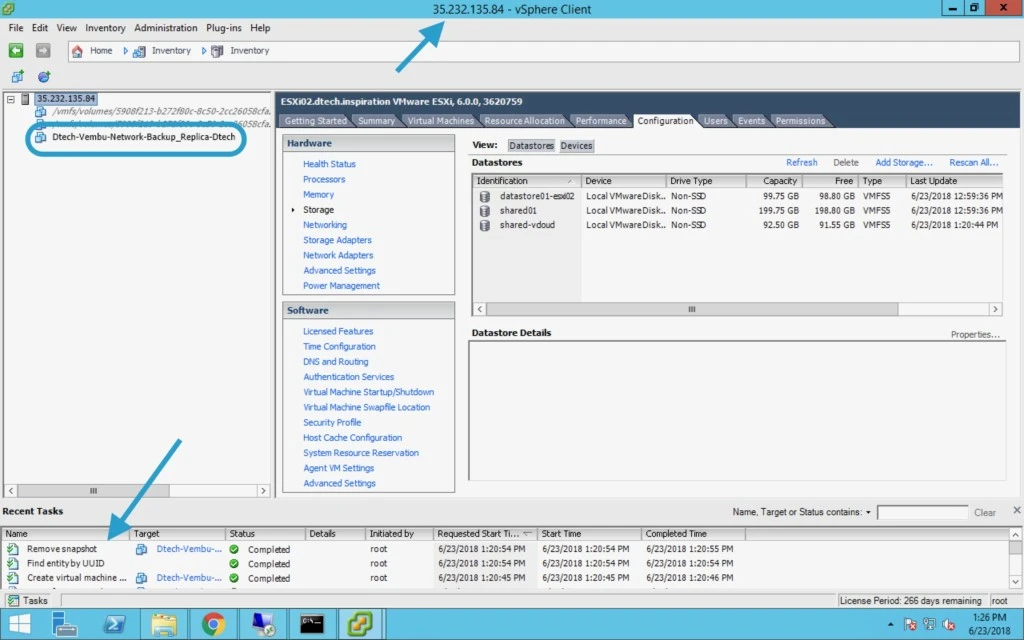Click the Tasks icon in status bar
The width and height of the screenshot is (1024, 640).
pos(13,600)
